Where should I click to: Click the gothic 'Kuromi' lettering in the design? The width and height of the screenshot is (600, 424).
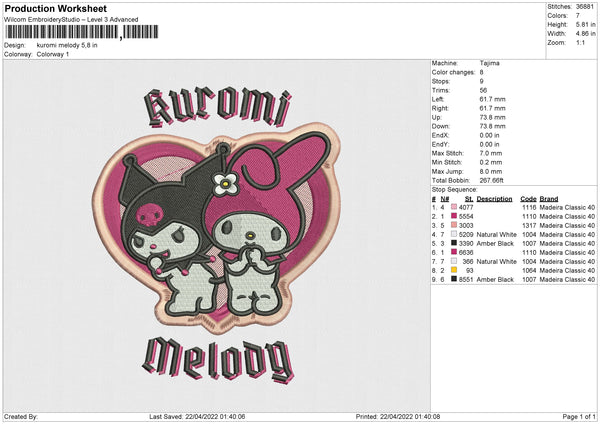[x=217, y=108]
